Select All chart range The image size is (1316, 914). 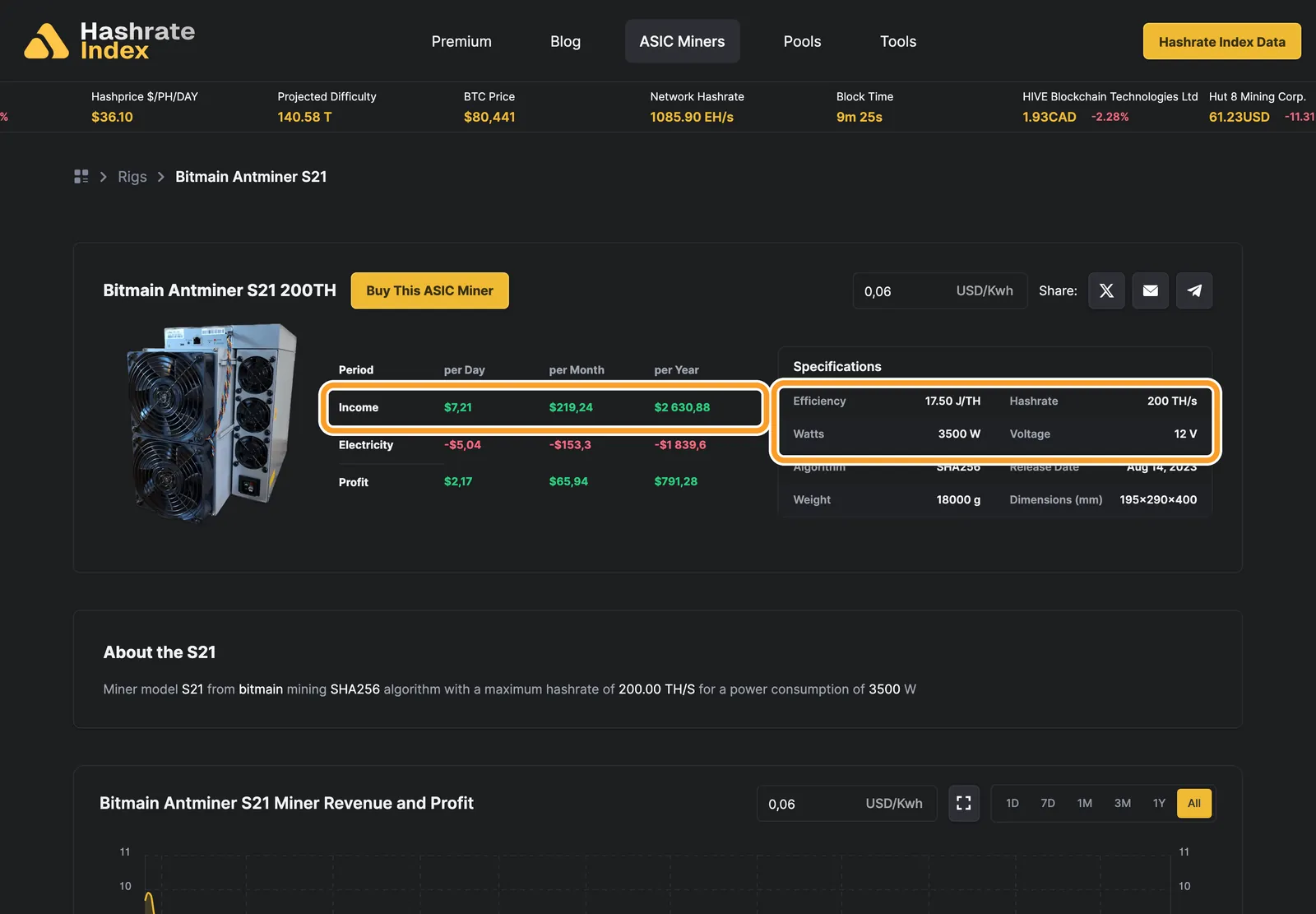coord(1194,803)
